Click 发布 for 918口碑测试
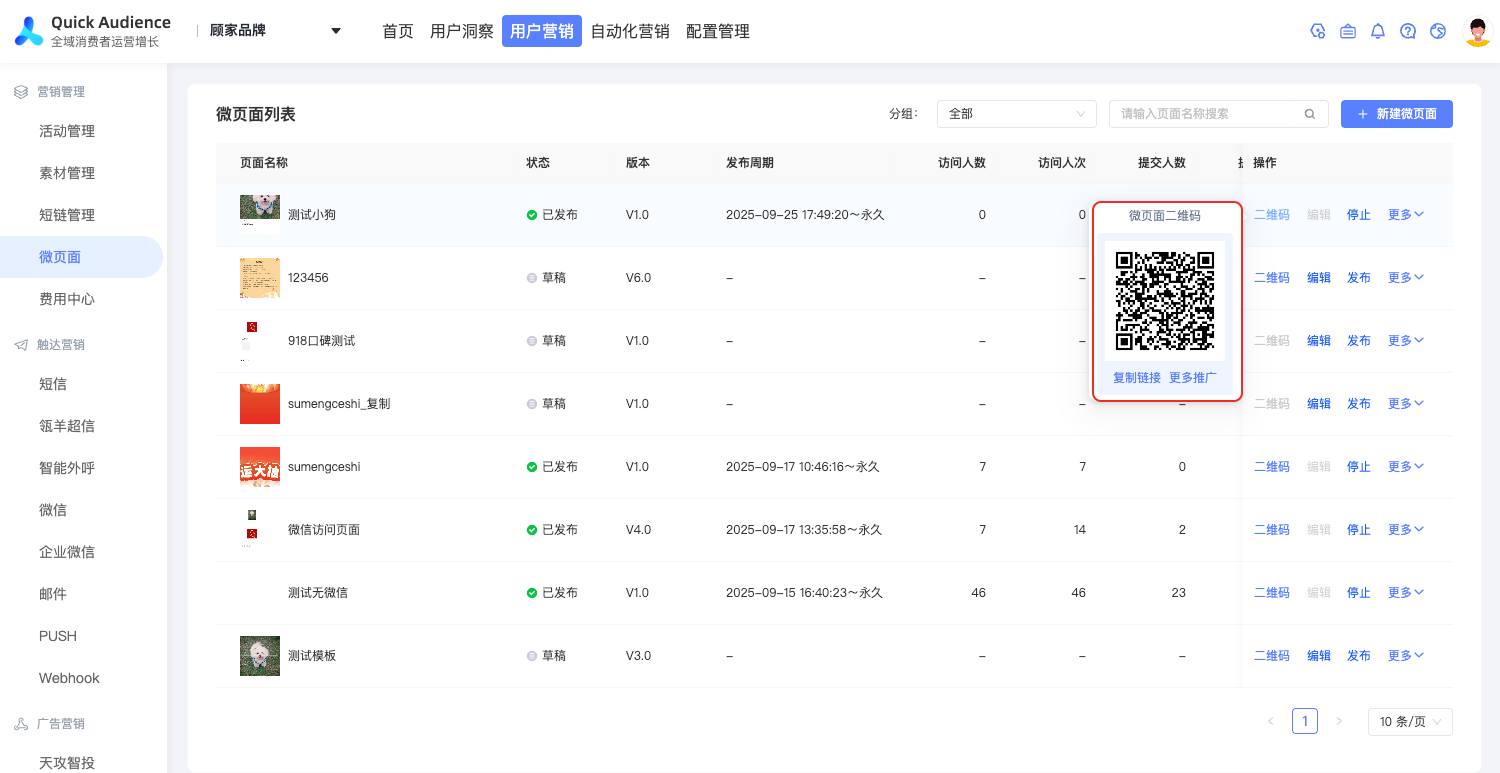1500x773 pixels. click(x=1359, y=341)
